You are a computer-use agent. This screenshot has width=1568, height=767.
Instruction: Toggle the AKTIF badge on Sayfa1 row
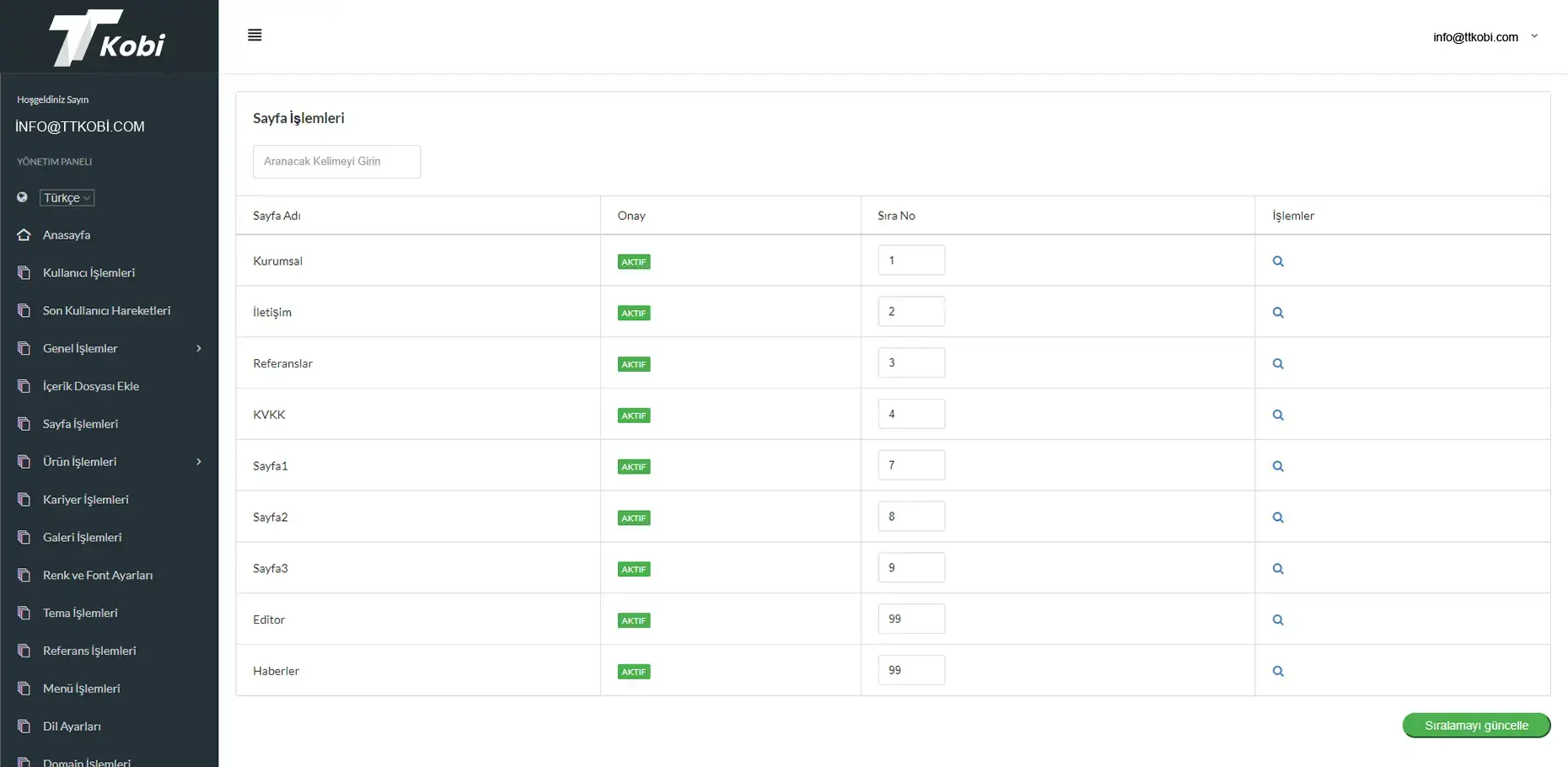pyautogui.click(x=634, y=467)
